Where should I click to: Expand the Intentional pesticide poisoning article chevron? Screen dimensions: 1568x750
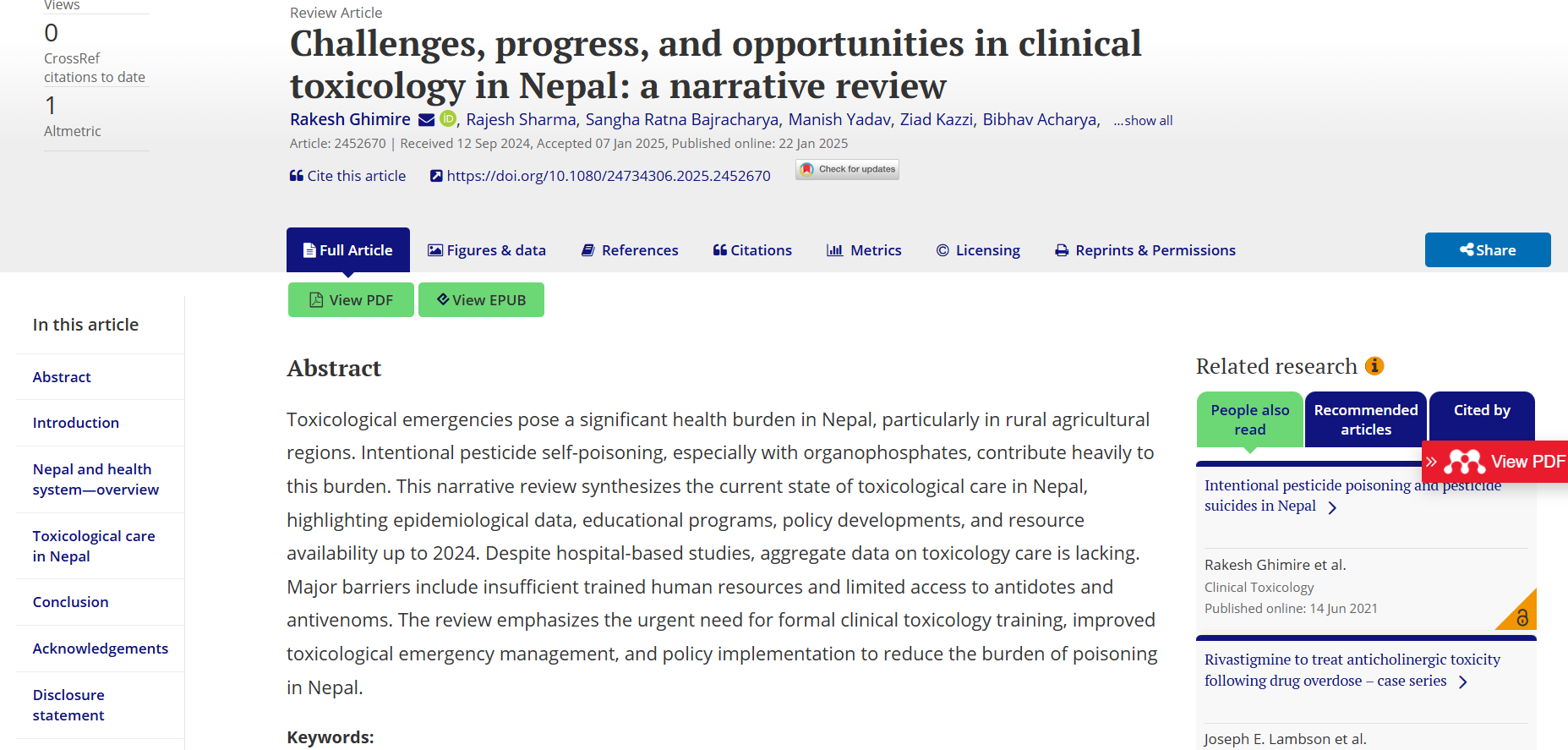(1332, 507)
